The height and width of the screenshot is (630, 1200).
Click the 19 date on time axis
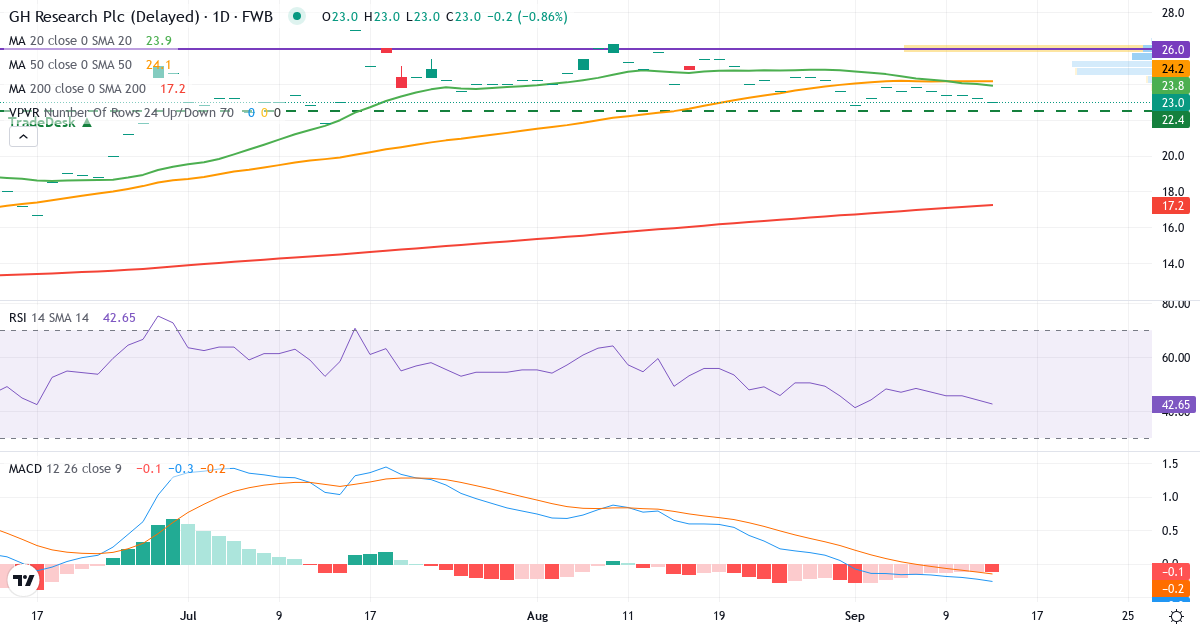click(x=719, y=616)
